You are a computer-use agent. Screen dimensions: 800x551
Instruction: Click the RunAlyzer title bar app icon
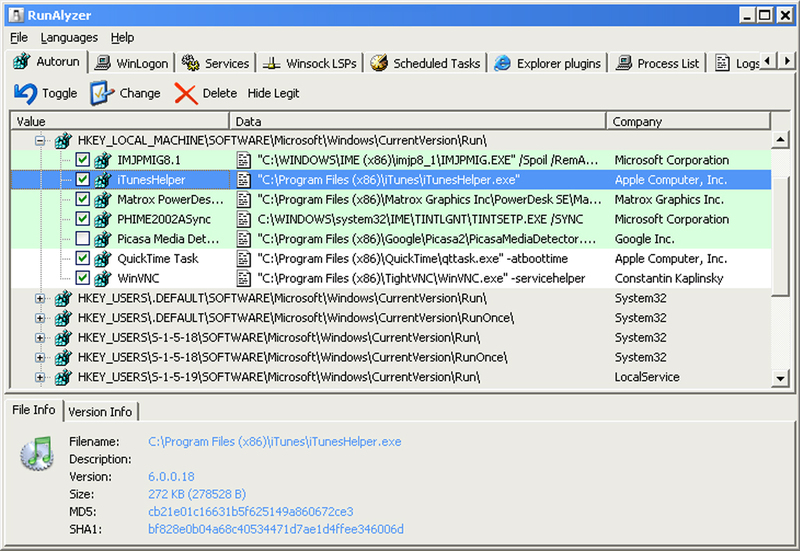tap(16, 15)
